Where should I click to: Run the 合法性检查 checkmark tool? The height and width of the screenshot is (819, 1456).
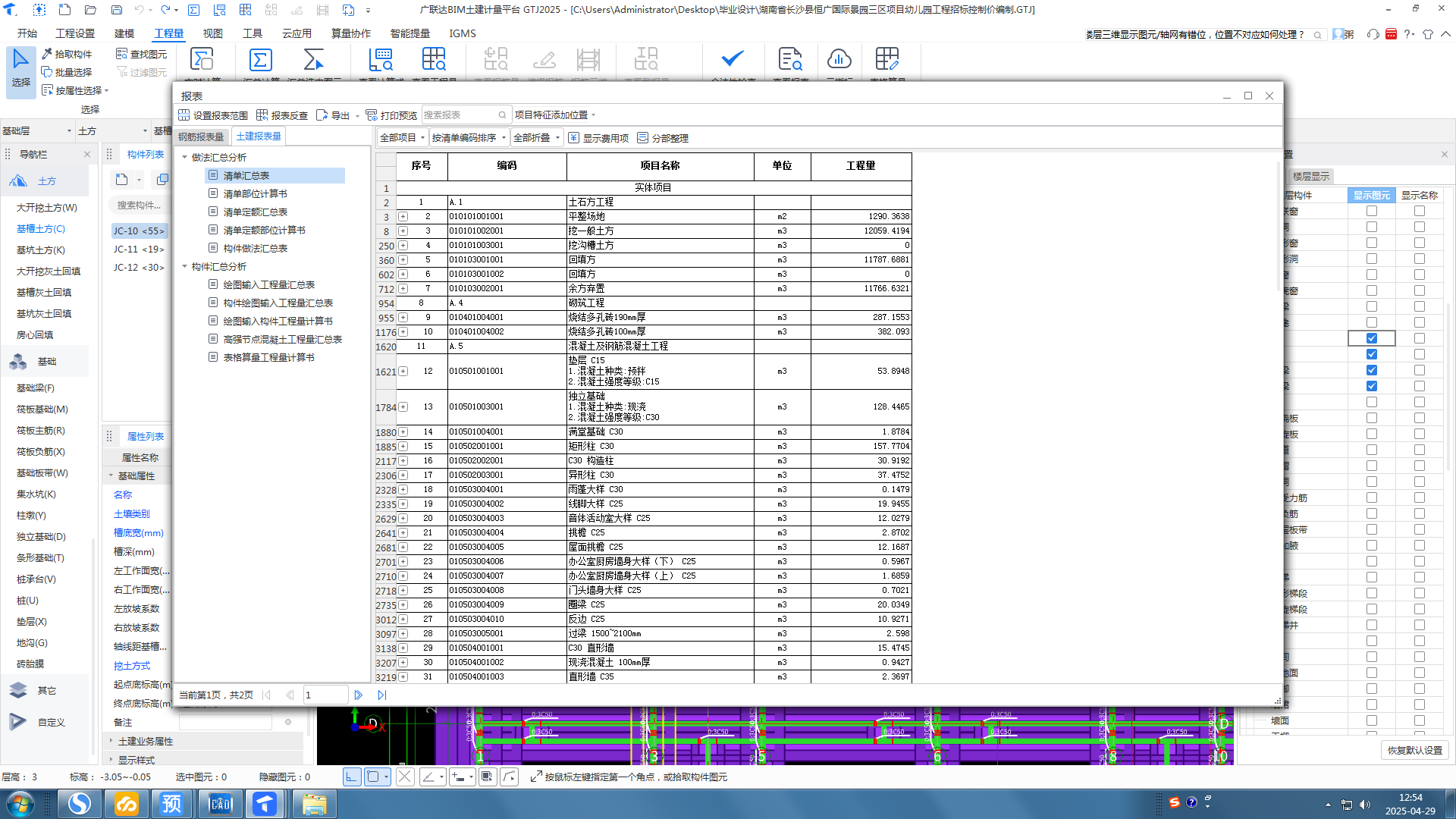click(733, 58)
